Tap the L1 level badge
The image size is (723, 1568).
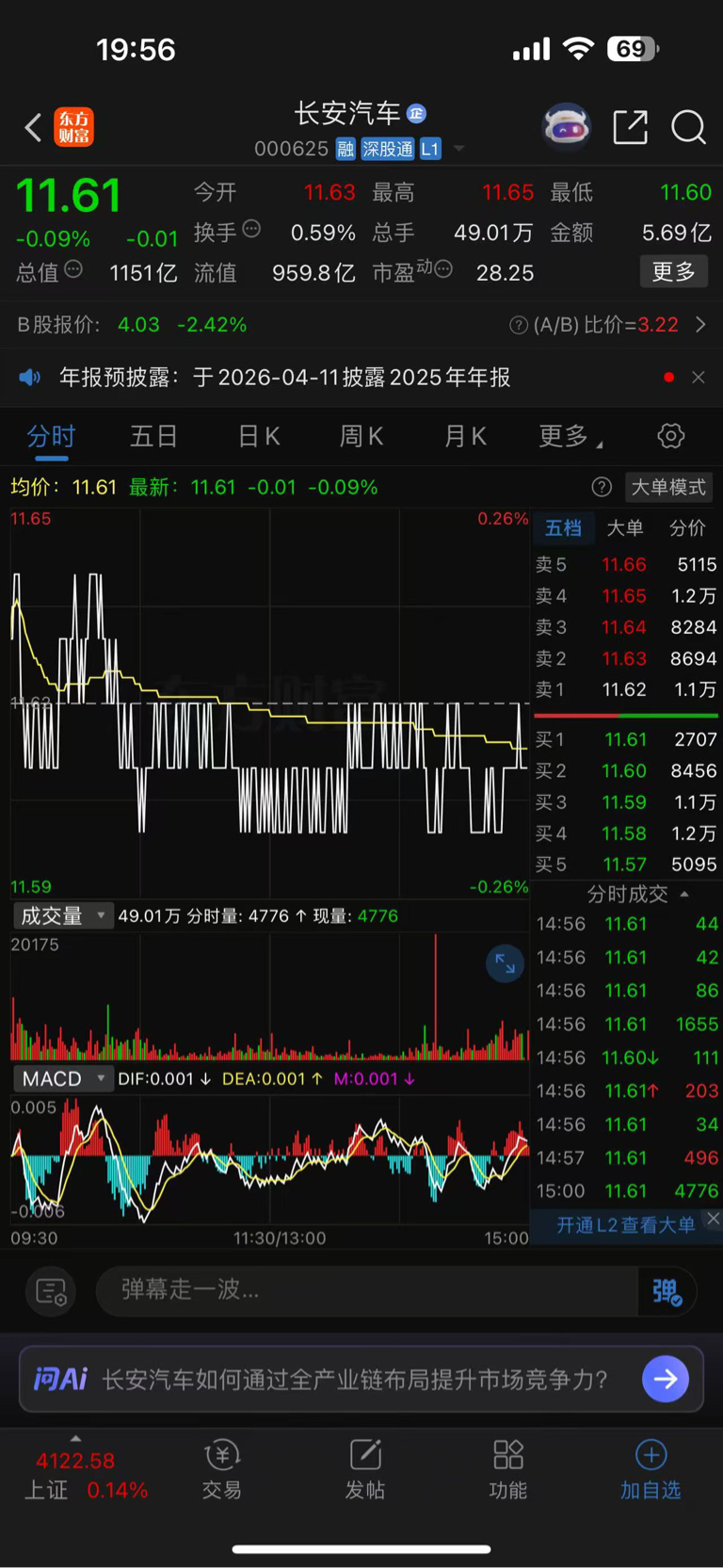[430, 149]
